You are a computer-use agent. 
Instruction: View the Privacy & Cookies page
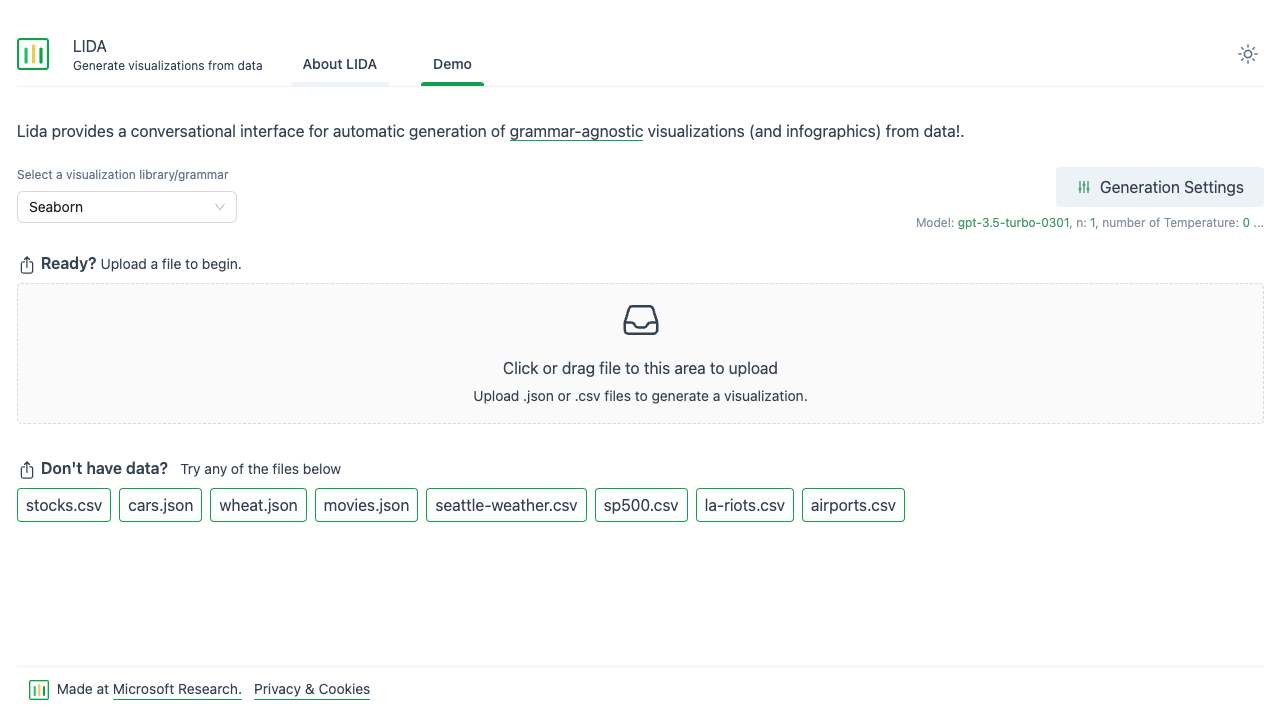[311, 689]
